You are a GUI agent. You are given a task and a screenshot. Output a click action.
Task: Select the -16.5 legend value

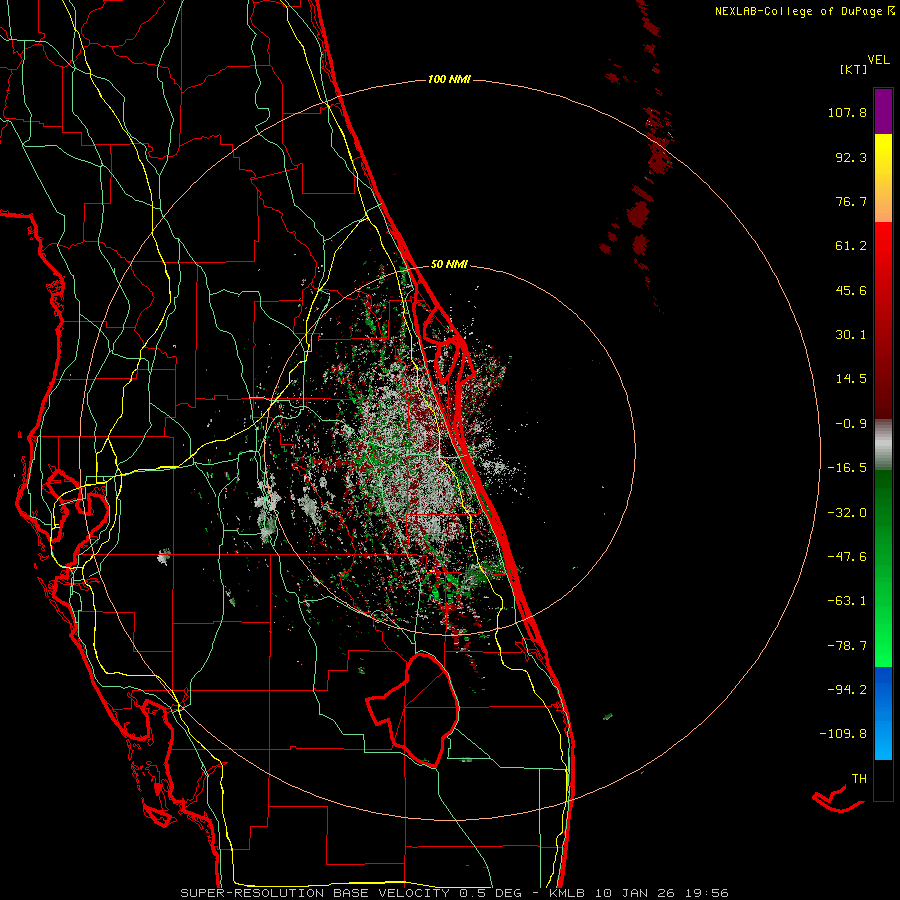point(847,468)
